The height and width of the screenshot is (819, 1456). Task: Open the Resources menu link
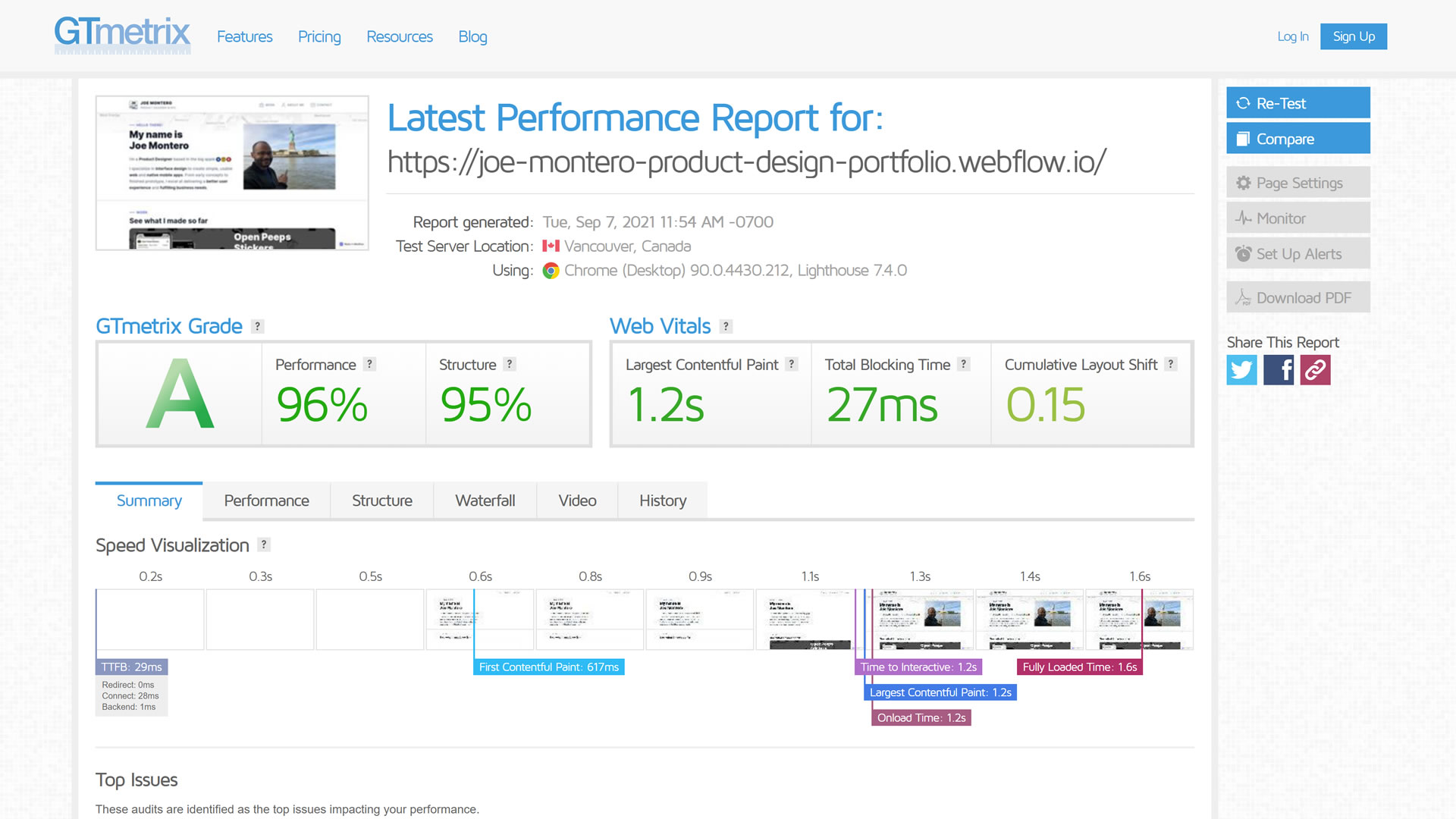pos(400,36)
